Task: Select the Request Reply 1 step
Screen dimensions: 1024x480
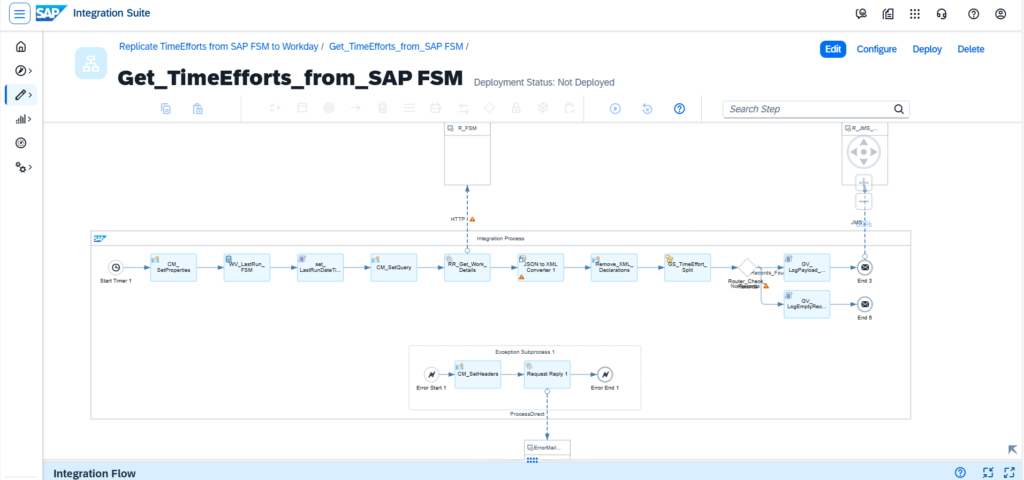Action: (547, 374)
